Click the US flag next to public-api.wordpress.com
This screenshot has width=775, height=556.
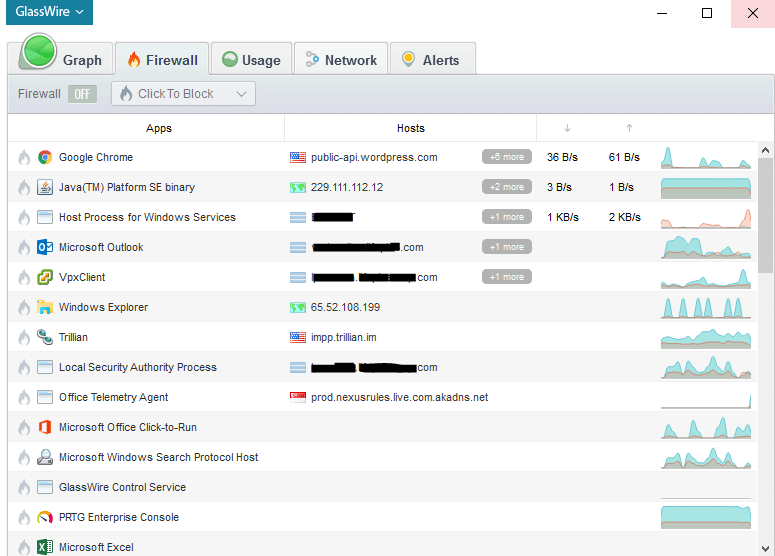pyautogui.click(x=298, y=157)
